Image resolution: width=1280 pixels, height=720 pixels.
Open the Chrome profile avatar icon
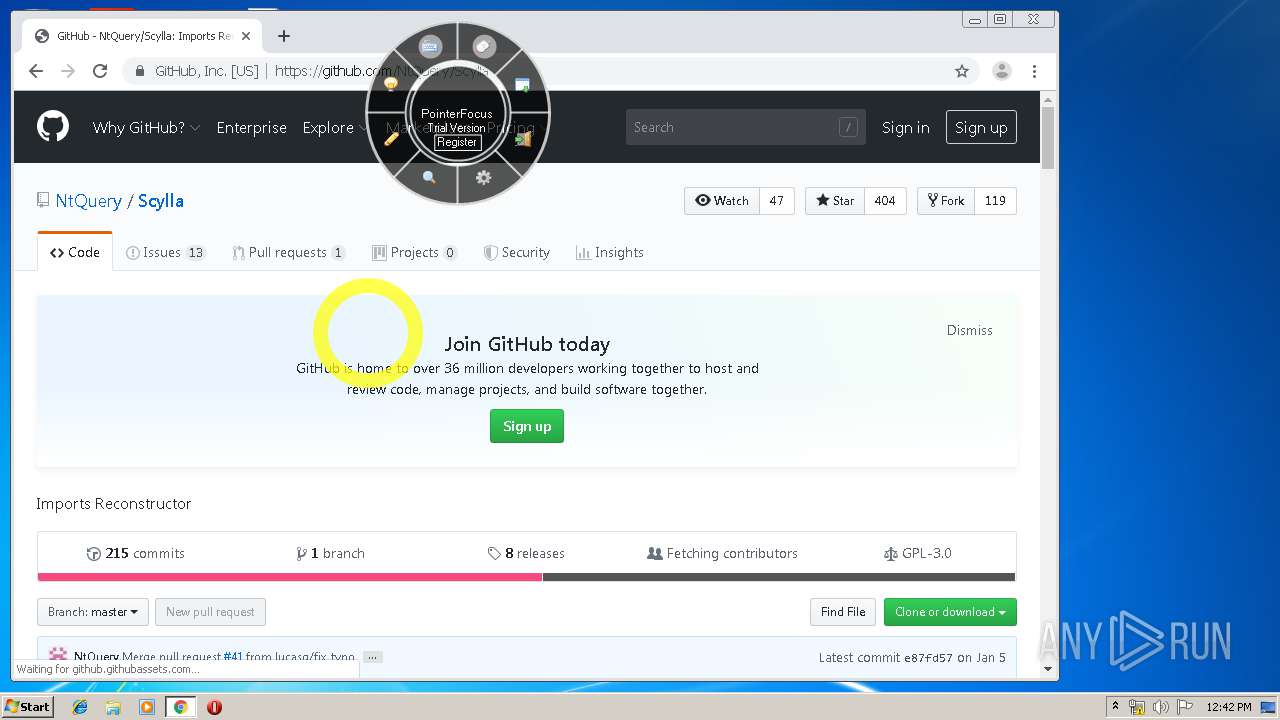pos(1001,71)
